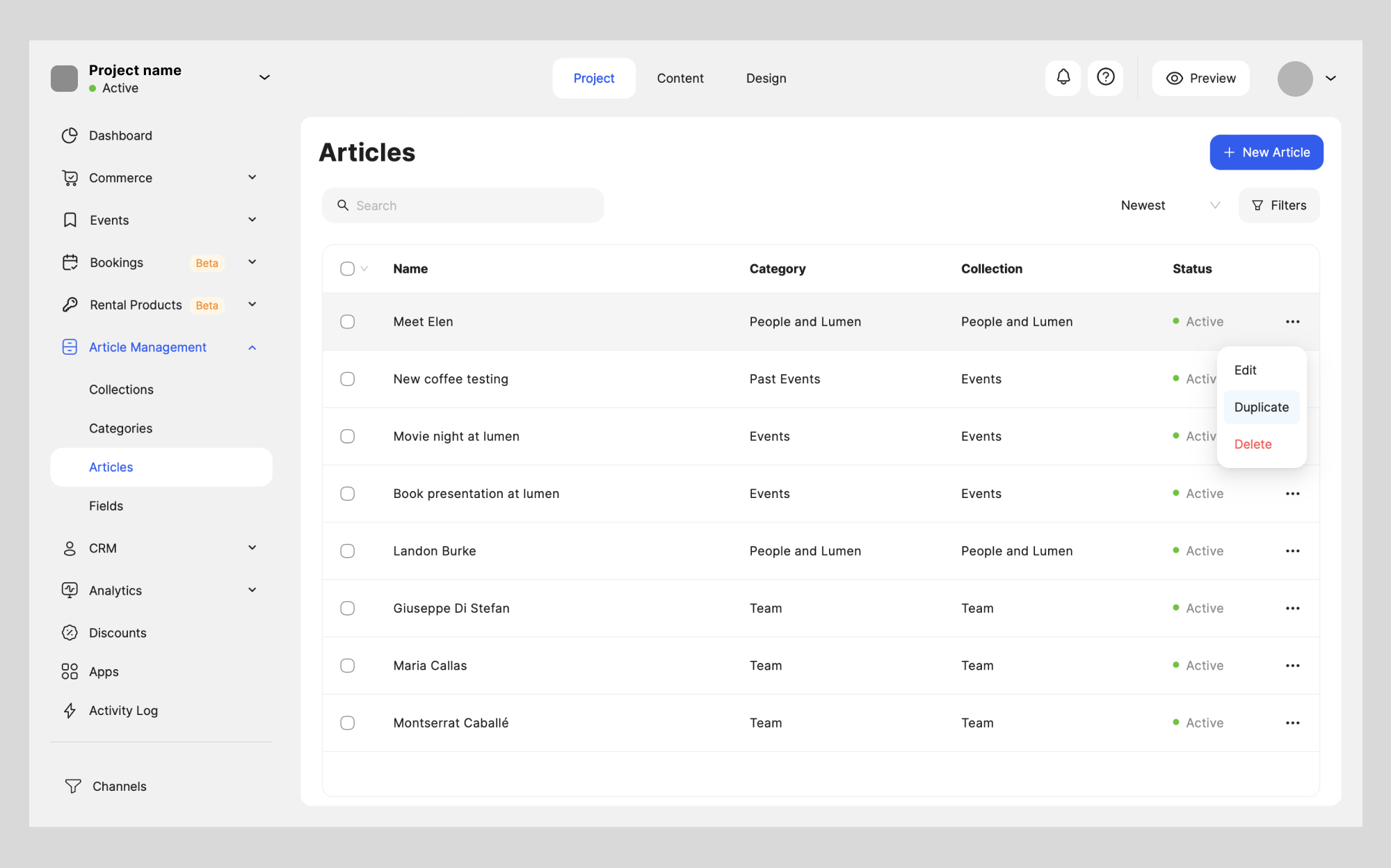This screenshot has width=1391, height=868.
Task: Click the CRM person icon
Action: (x=70, y=549)
